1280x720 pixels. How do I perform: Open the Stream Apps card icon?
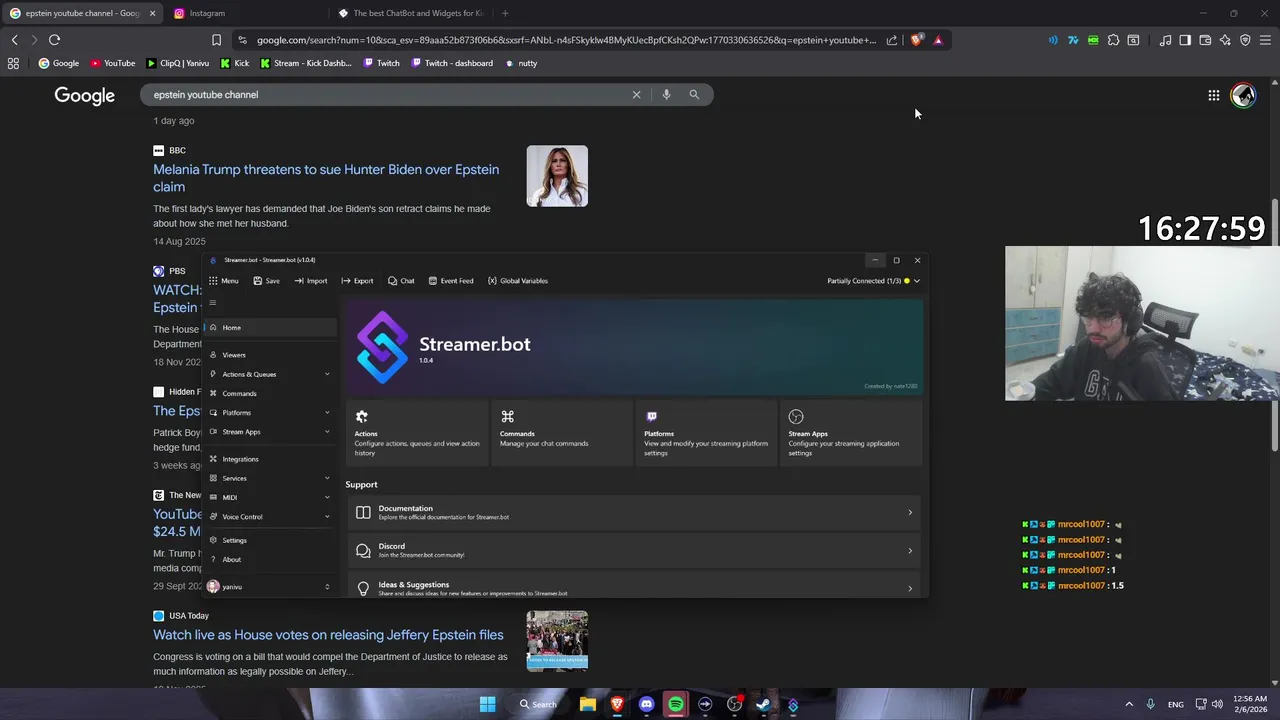click(x=796, y=417)
